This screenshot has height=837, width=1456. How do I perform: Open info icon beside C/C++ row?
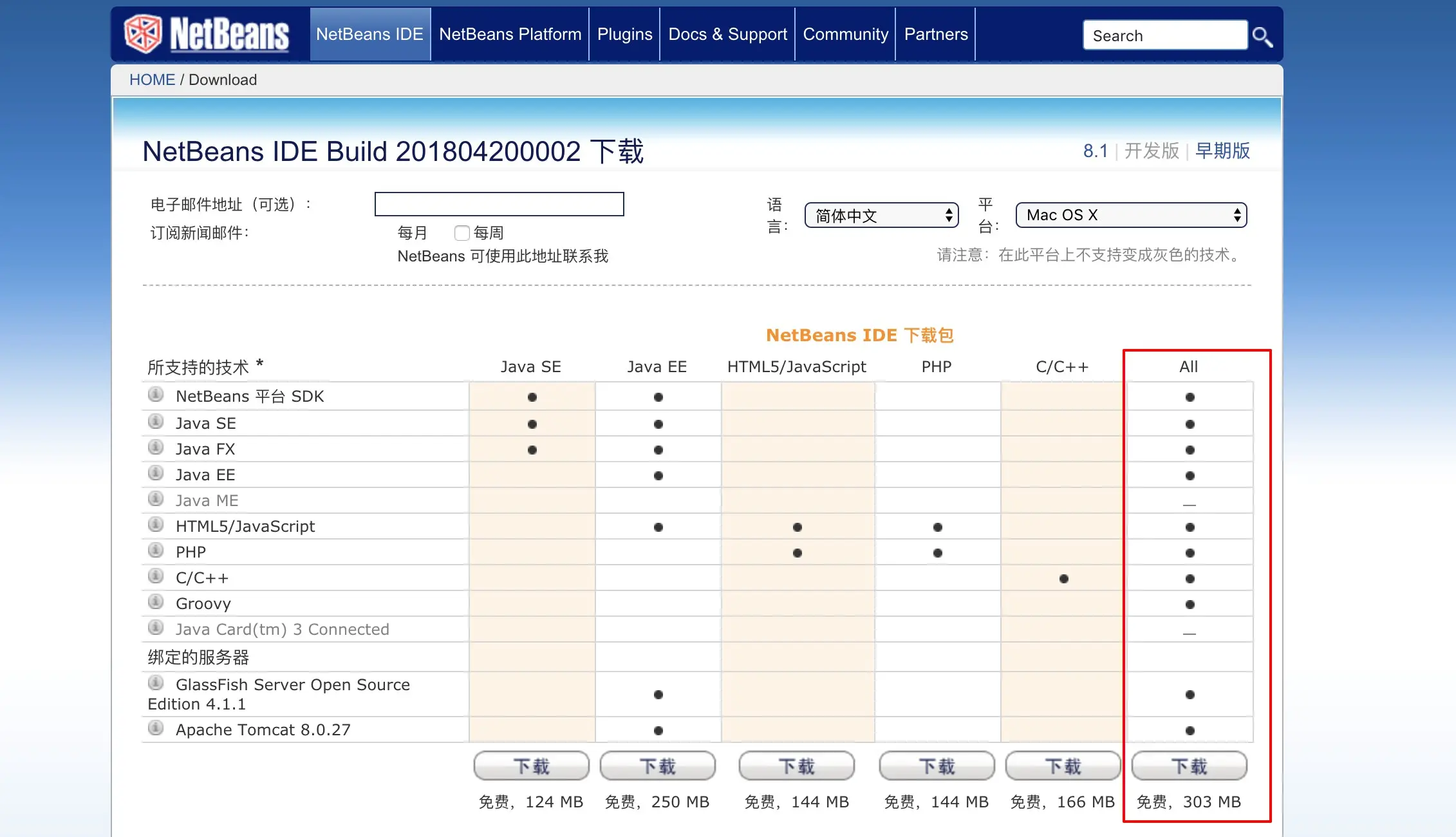pos(156,576)
